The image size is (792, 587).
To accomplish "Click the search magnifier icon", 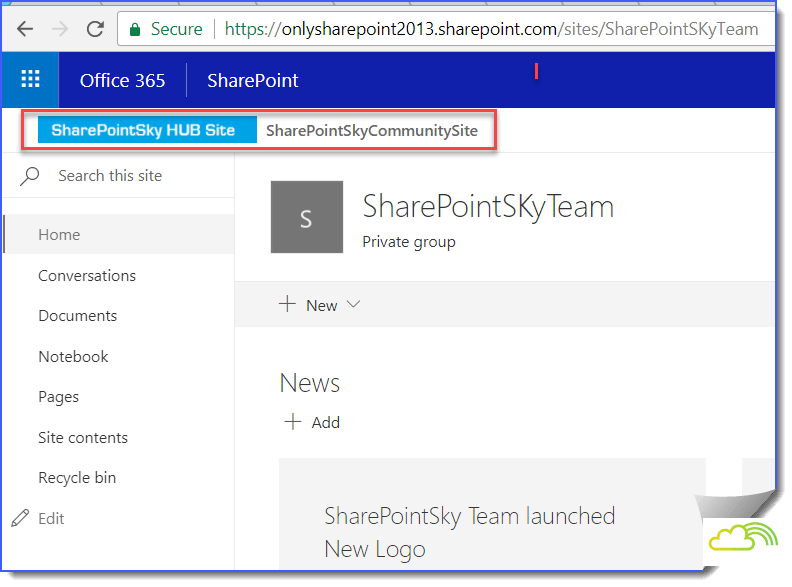I will 30,176.
